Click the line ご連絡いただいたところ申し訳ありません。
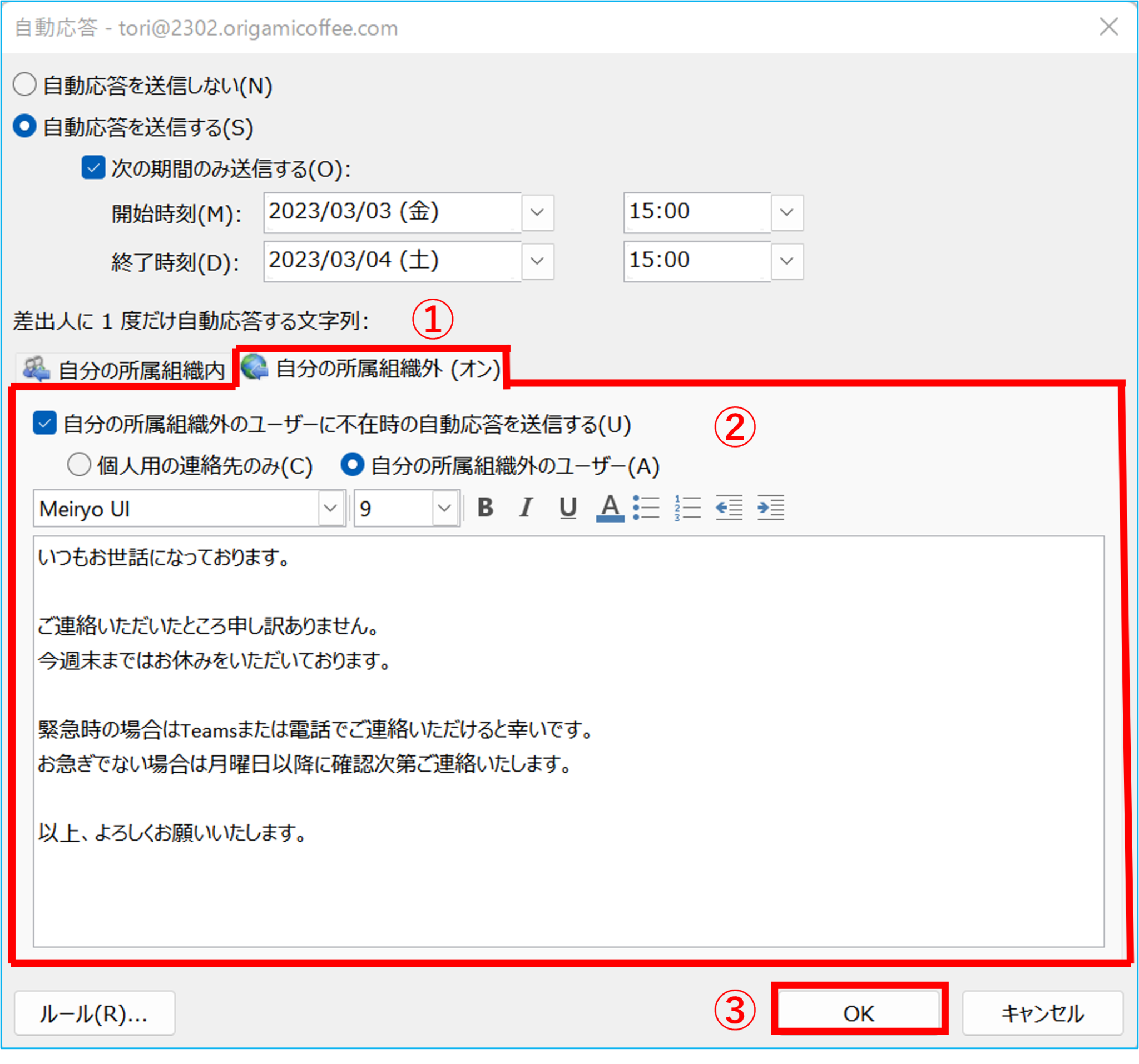The image size is (1139, 1064). 208,626
